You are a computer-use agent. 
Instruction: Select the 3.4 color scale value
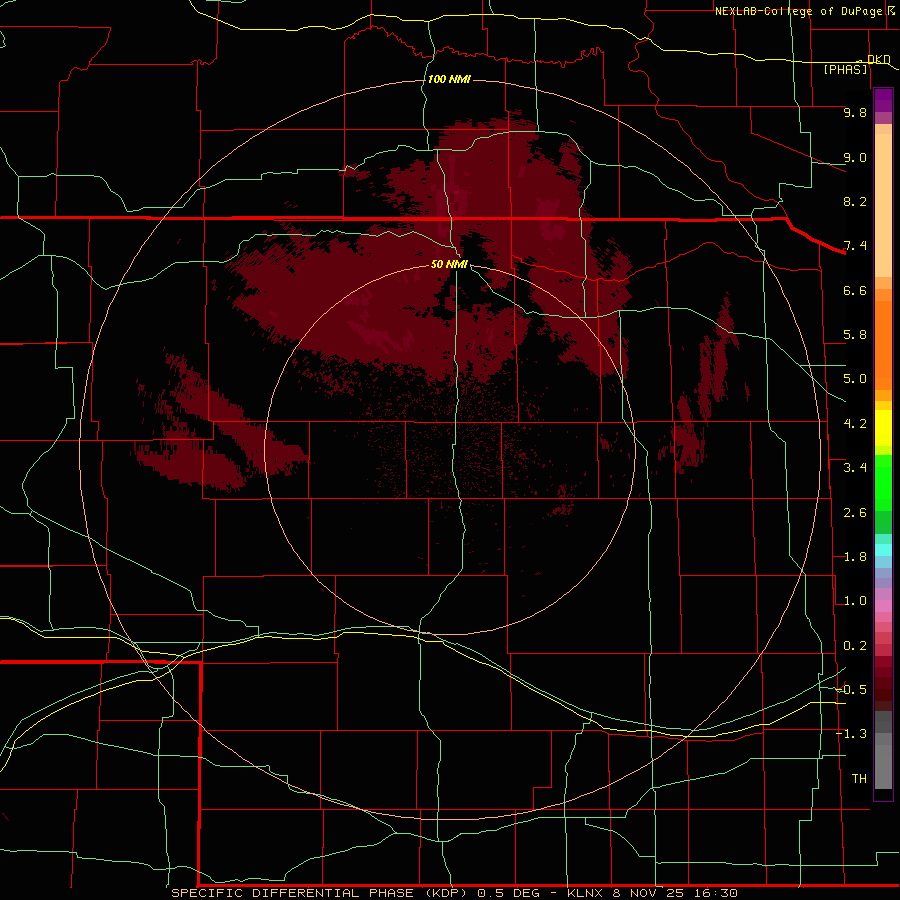(855, 468)
